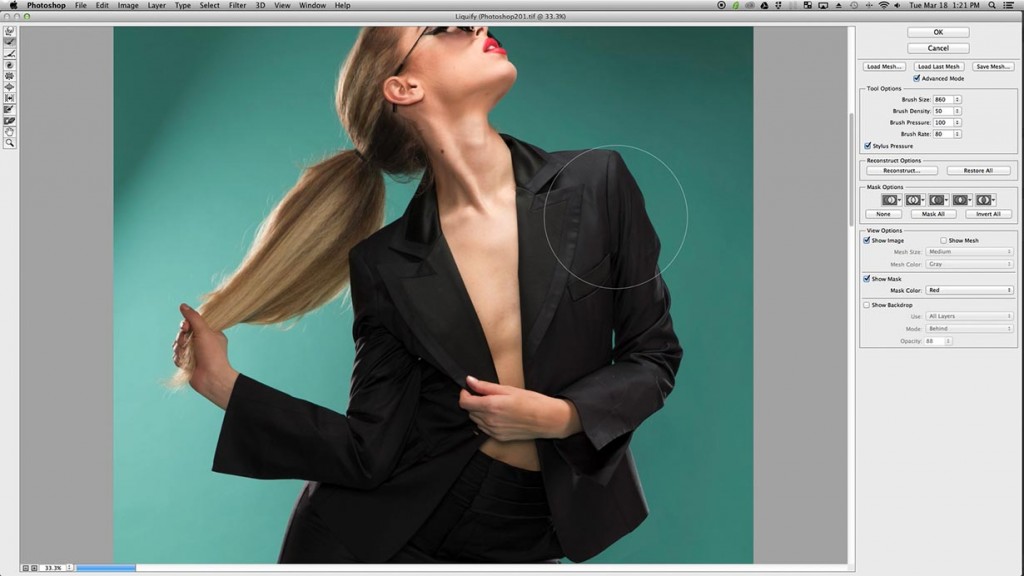Click the zoom in plus button

34,568
